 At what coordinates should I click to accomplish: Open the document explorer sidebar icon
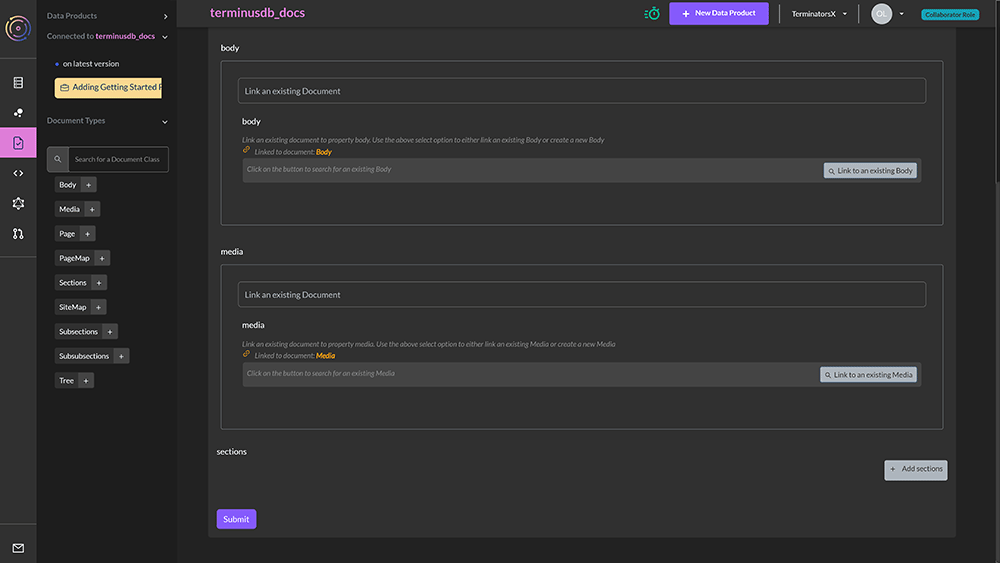click(x=18, y=143)
